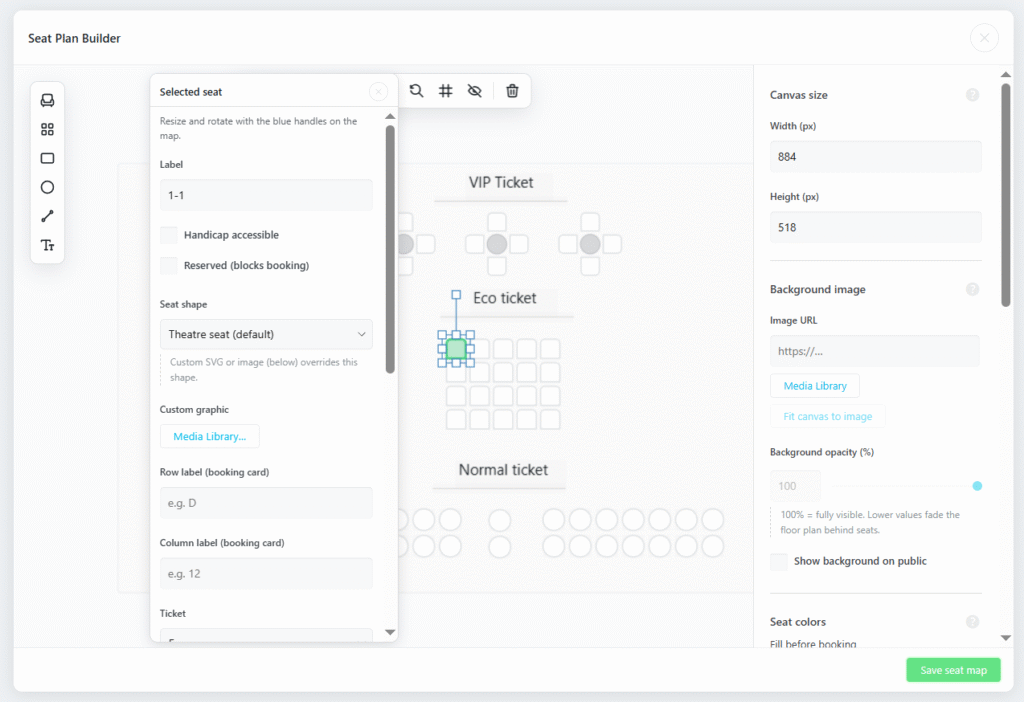The image size is (1024, 702).
Task: Pick the line drawing tool
Action: (x=47, y=216)
